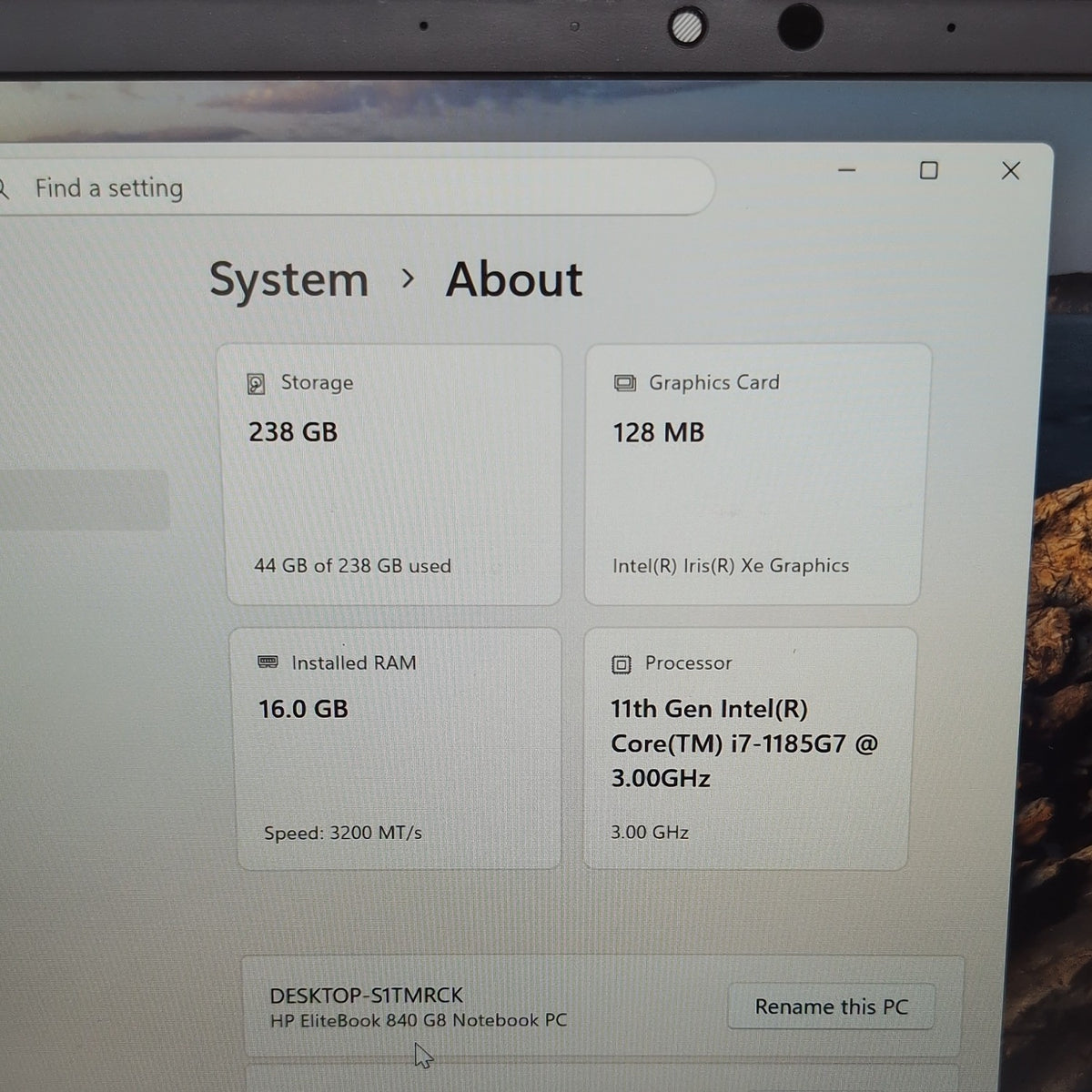Select the About breadcrumb heading
The image size is (1092, 1092).
513,279
